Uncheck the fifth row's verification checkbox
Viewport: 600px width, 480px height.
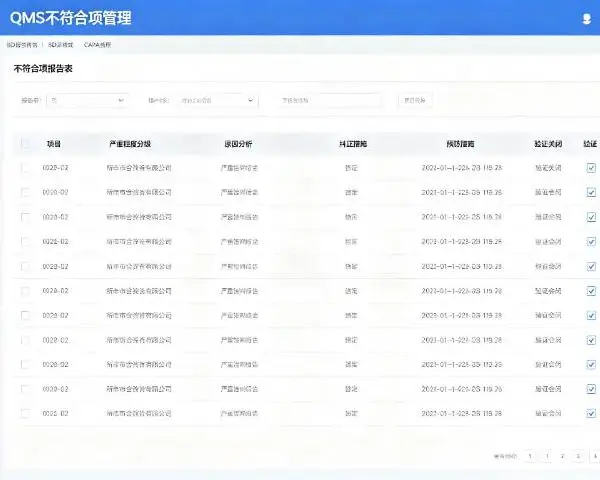point(591,266)
